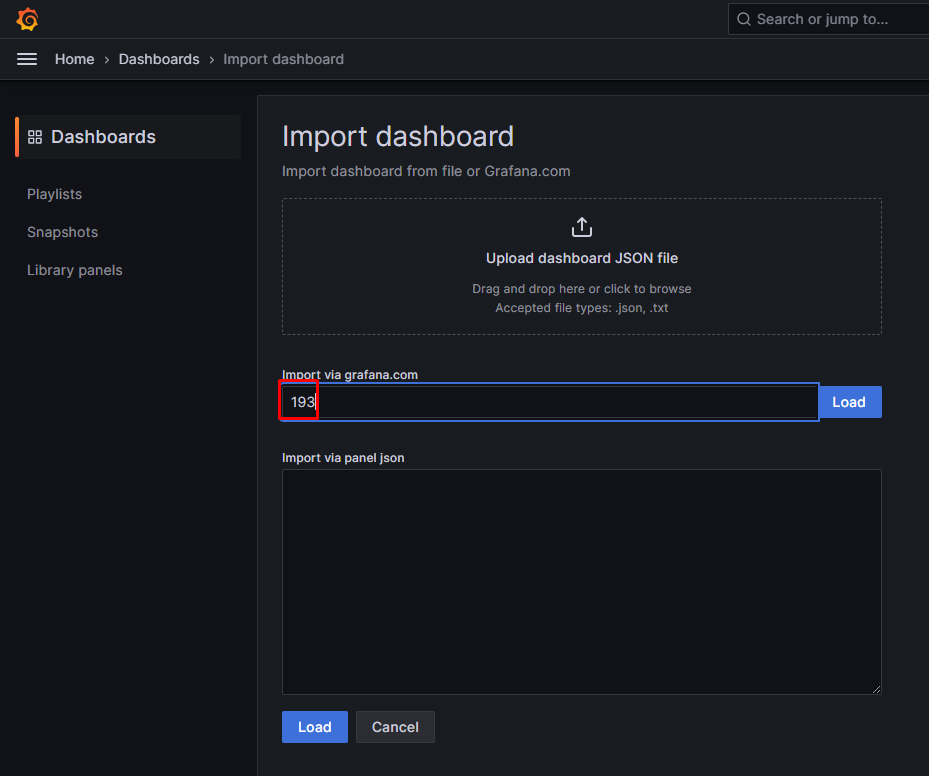Open Snapshots in the sidebar
Image resolution: width=929 pixels, height=776 pixels.
(x=62, y=232)
